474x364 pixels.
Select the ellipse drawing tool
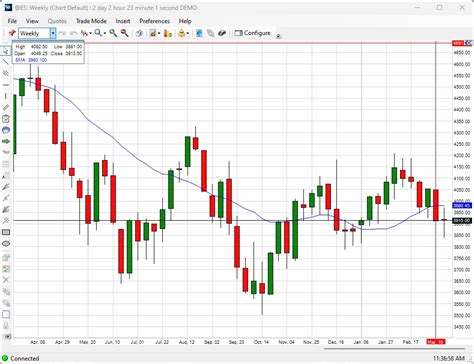point(6,244)
